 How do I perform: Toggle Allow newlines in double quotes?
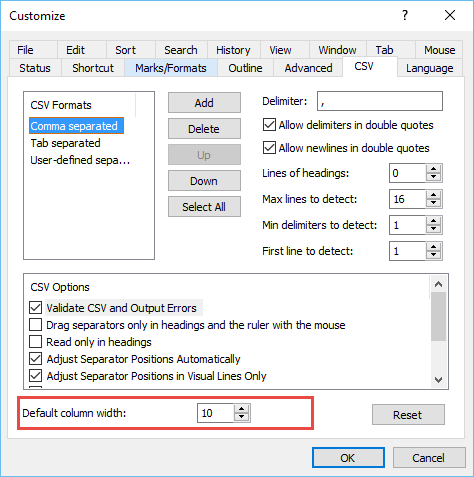[269, 148]
